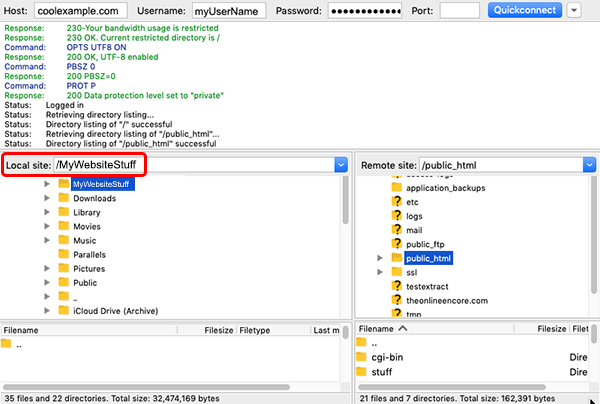Expand the Pictures folder node
Screen dimensions: 600x404
(47, 269)
